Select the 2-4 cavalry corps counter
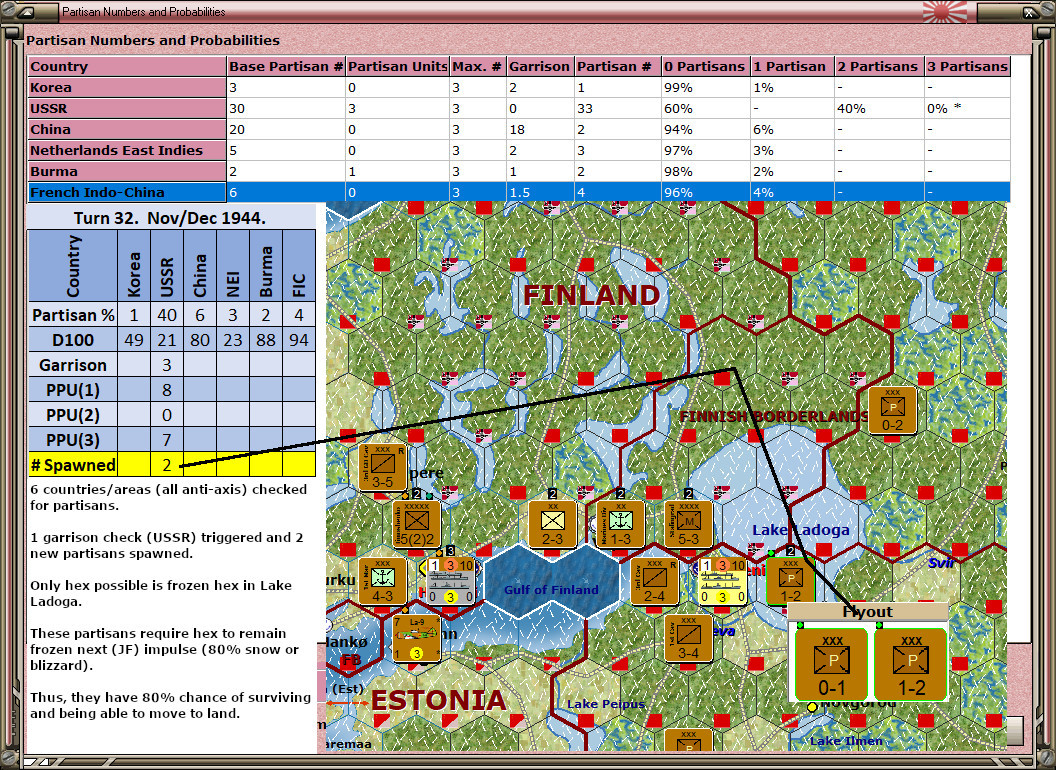 pos(654,580)
